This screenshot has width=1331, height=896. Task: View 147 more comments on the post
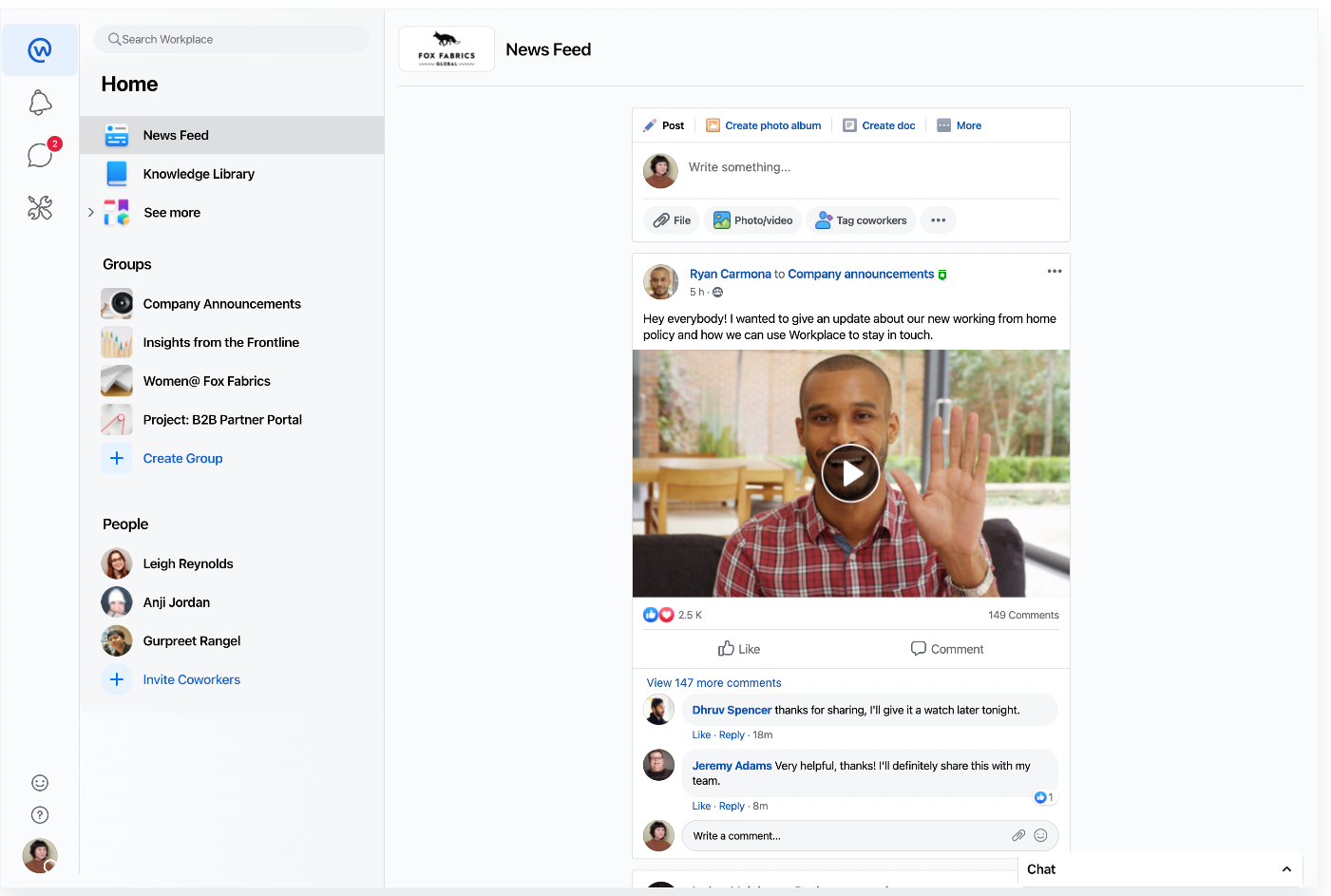pyautogui.click(x=713, y=682)
